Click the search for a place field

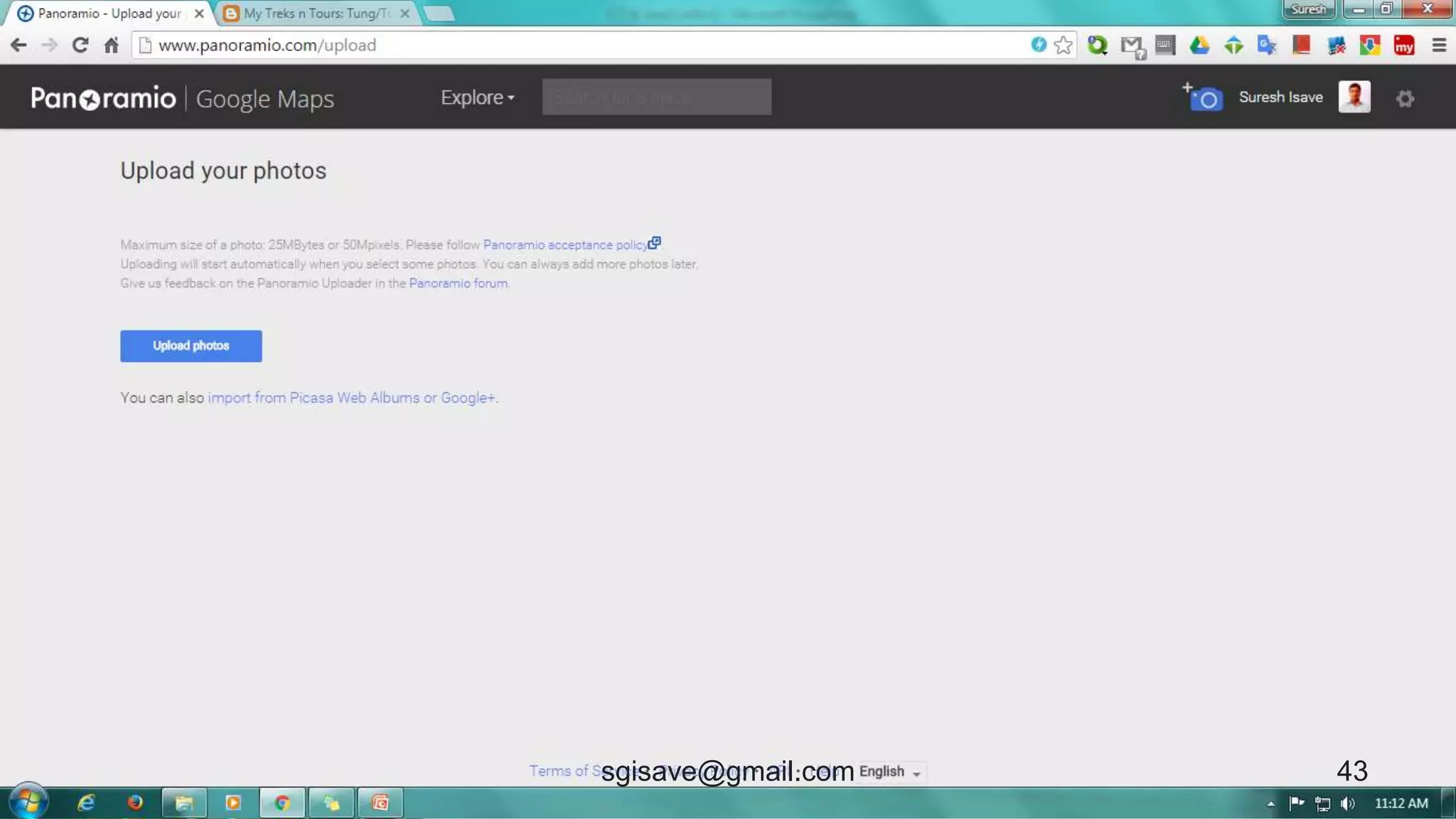[x=656, y=97]
